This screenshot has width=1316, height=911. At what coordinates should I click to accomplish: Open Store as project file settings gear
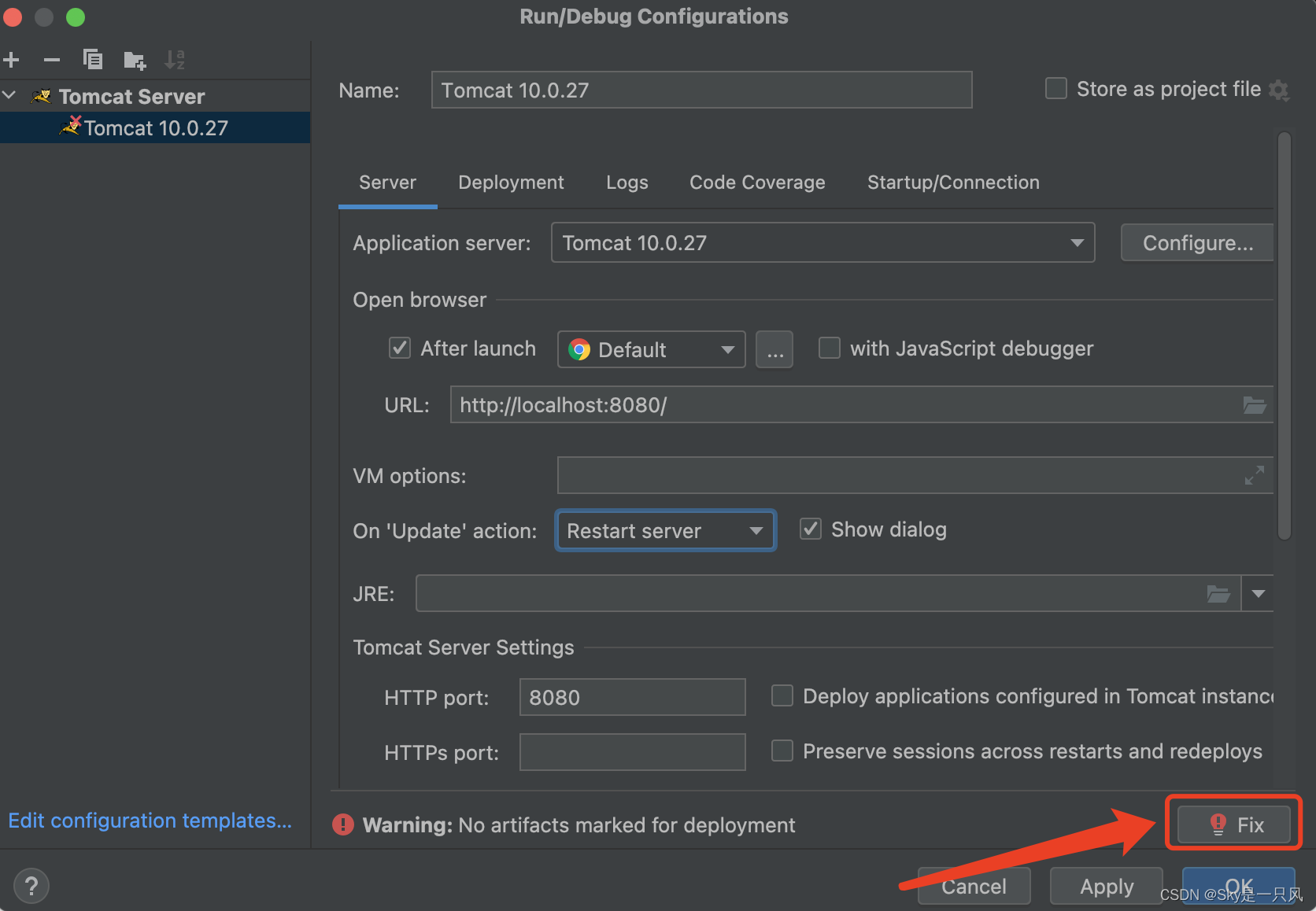coord(1280,90)
